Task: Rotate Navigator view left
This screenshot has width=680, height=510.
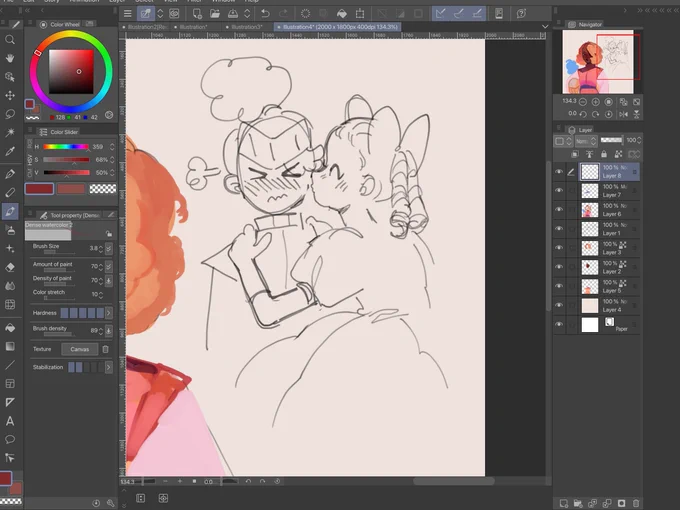Action: (583, 114)
